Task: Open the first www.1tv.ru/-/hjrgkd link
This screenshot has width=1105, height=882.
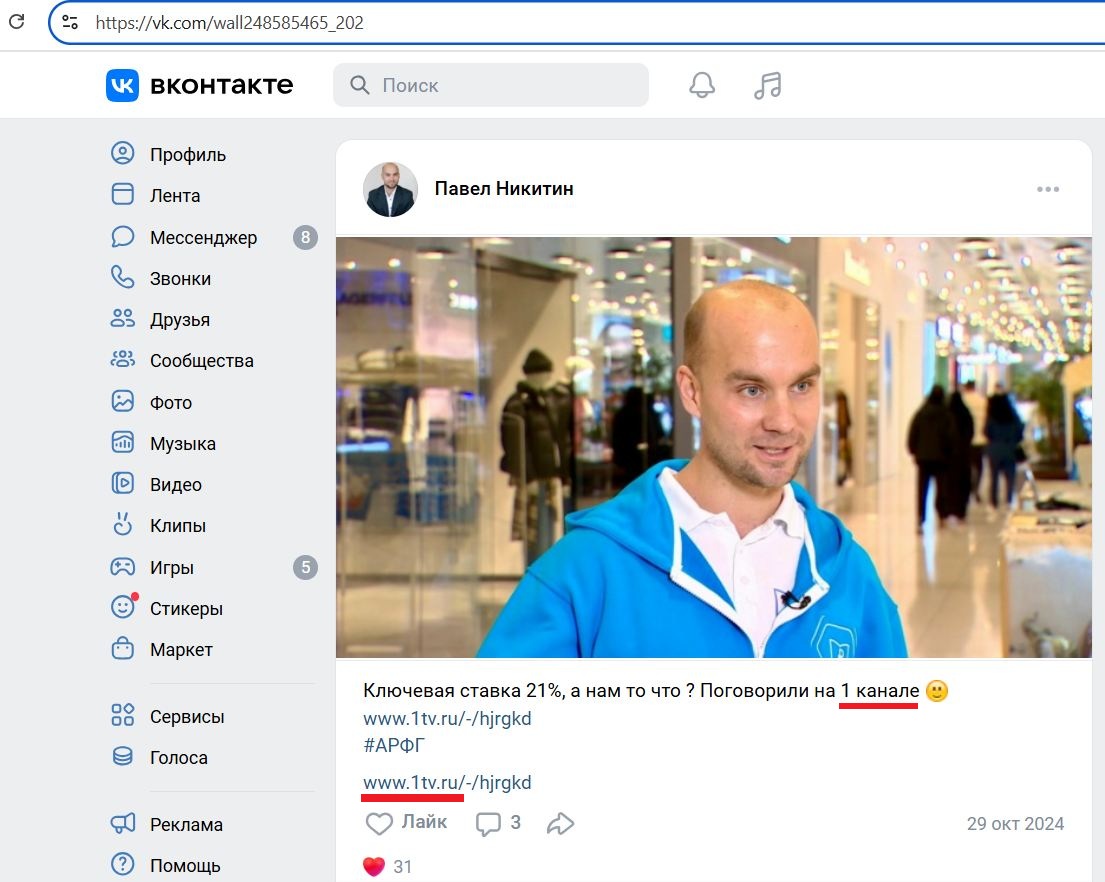Action: click(447, 719)
